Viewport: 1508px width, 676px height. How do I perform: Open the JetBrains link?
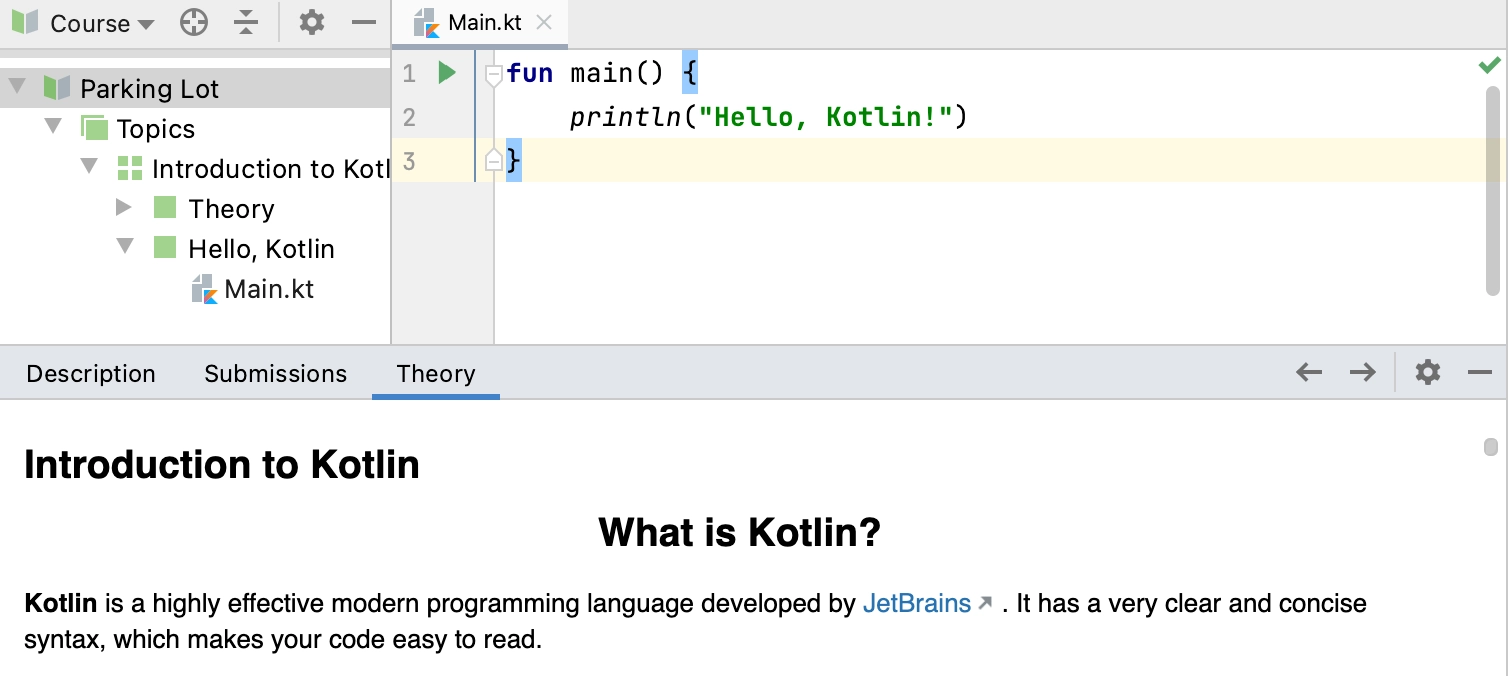click(917, 603)
